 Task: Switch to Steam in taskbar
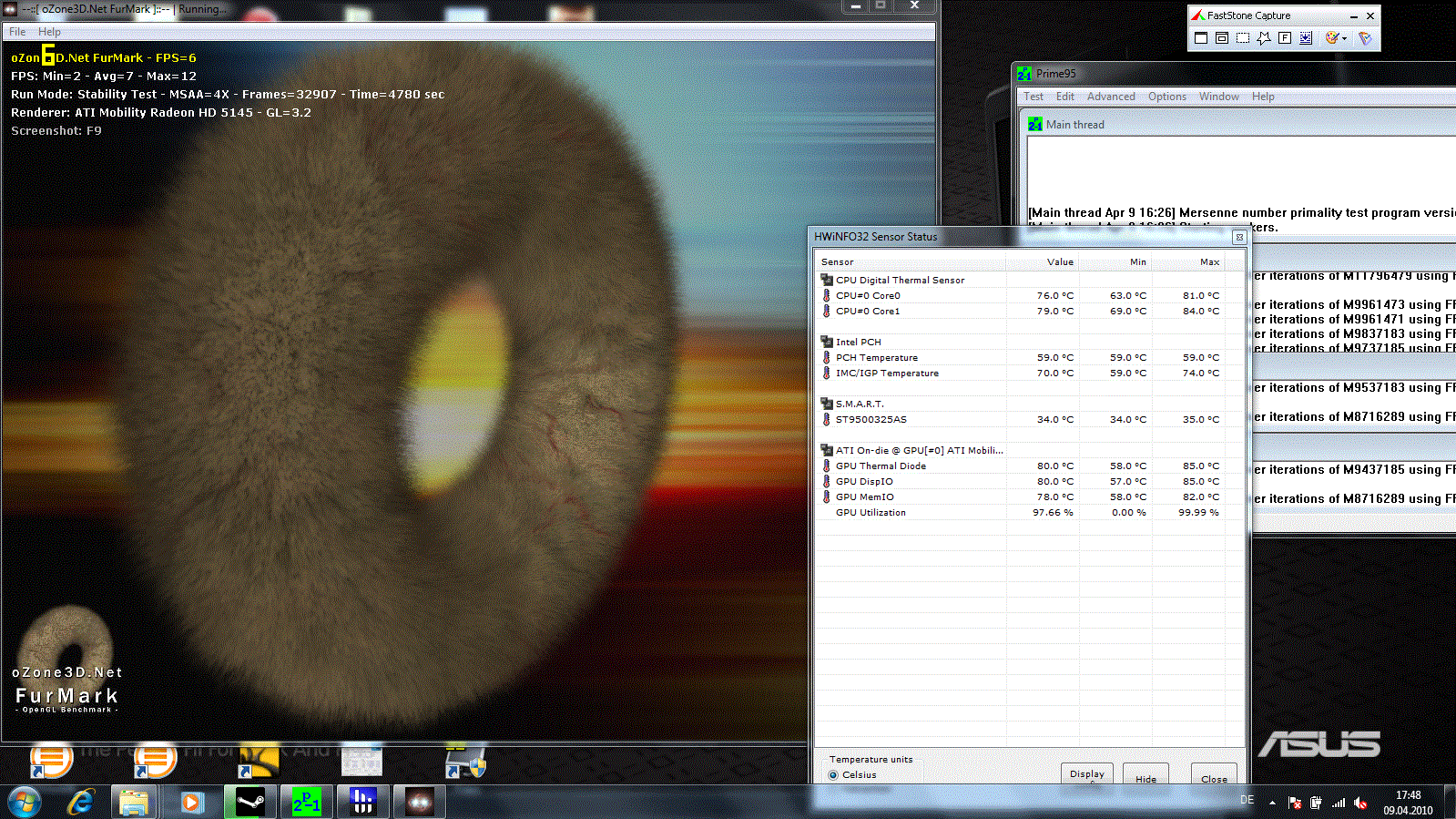[250, 803]
